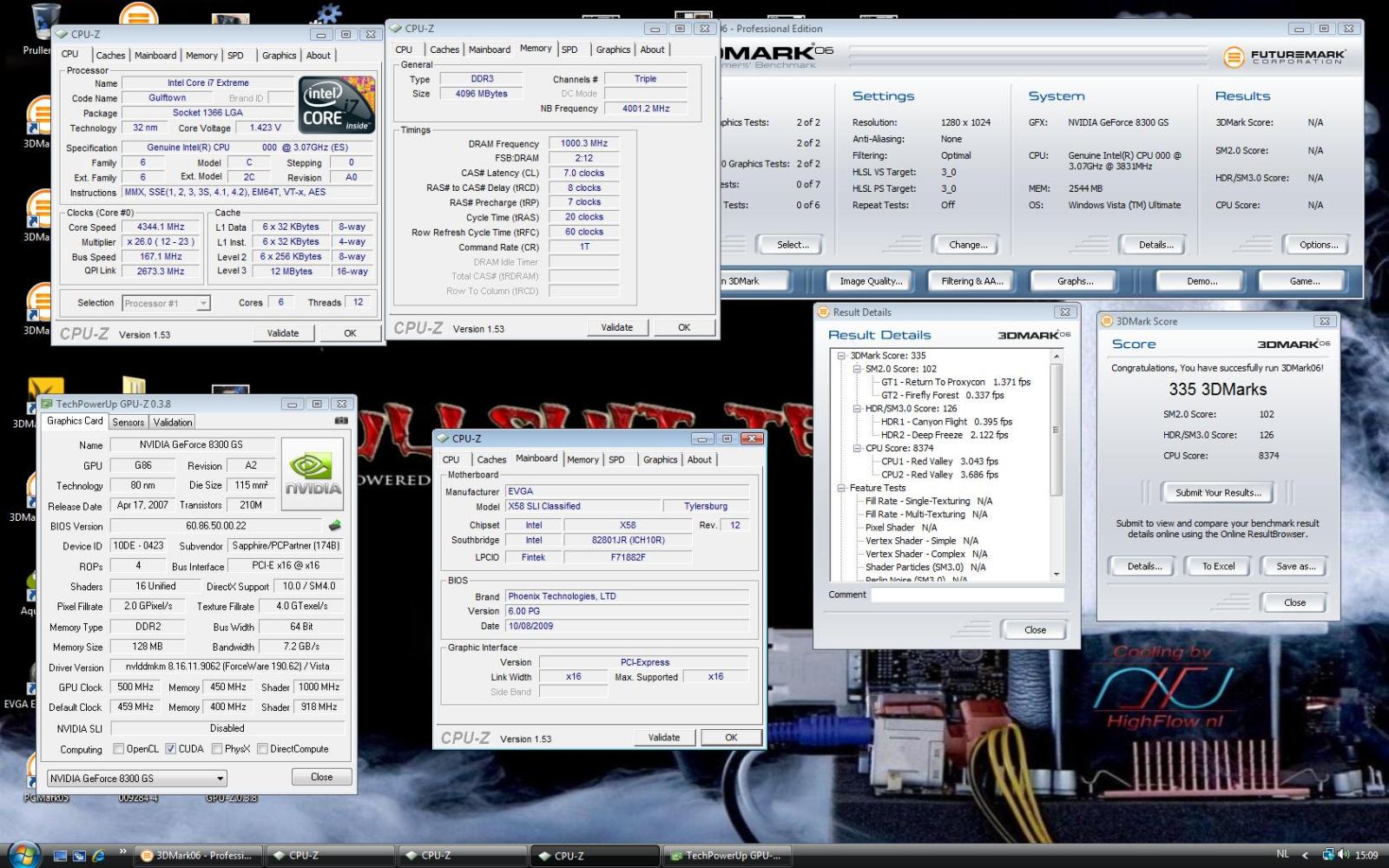
Task: Click Submit Your Results button
Action: point(1217,492)
